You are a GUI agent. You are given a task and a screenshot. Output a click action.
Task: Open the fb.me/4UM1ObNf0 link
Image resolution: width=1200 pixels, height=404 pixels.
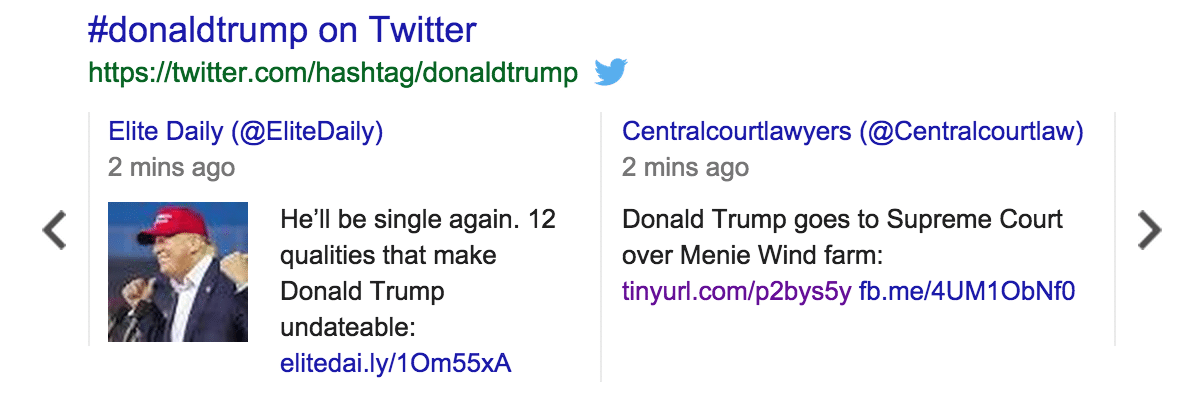967,291
